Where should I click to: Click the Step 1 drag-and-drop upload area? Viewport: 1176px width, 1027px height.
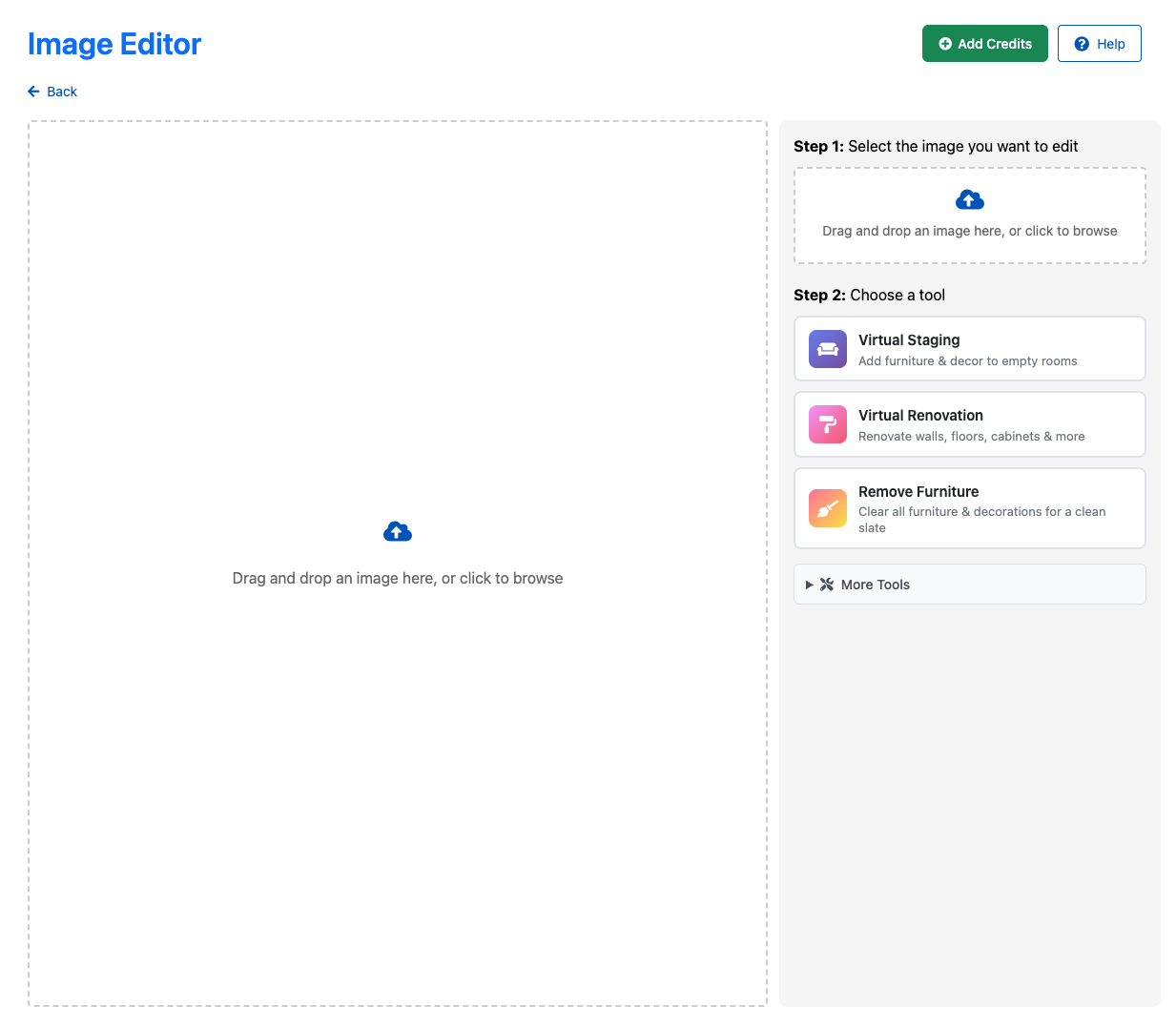point(969,216)
